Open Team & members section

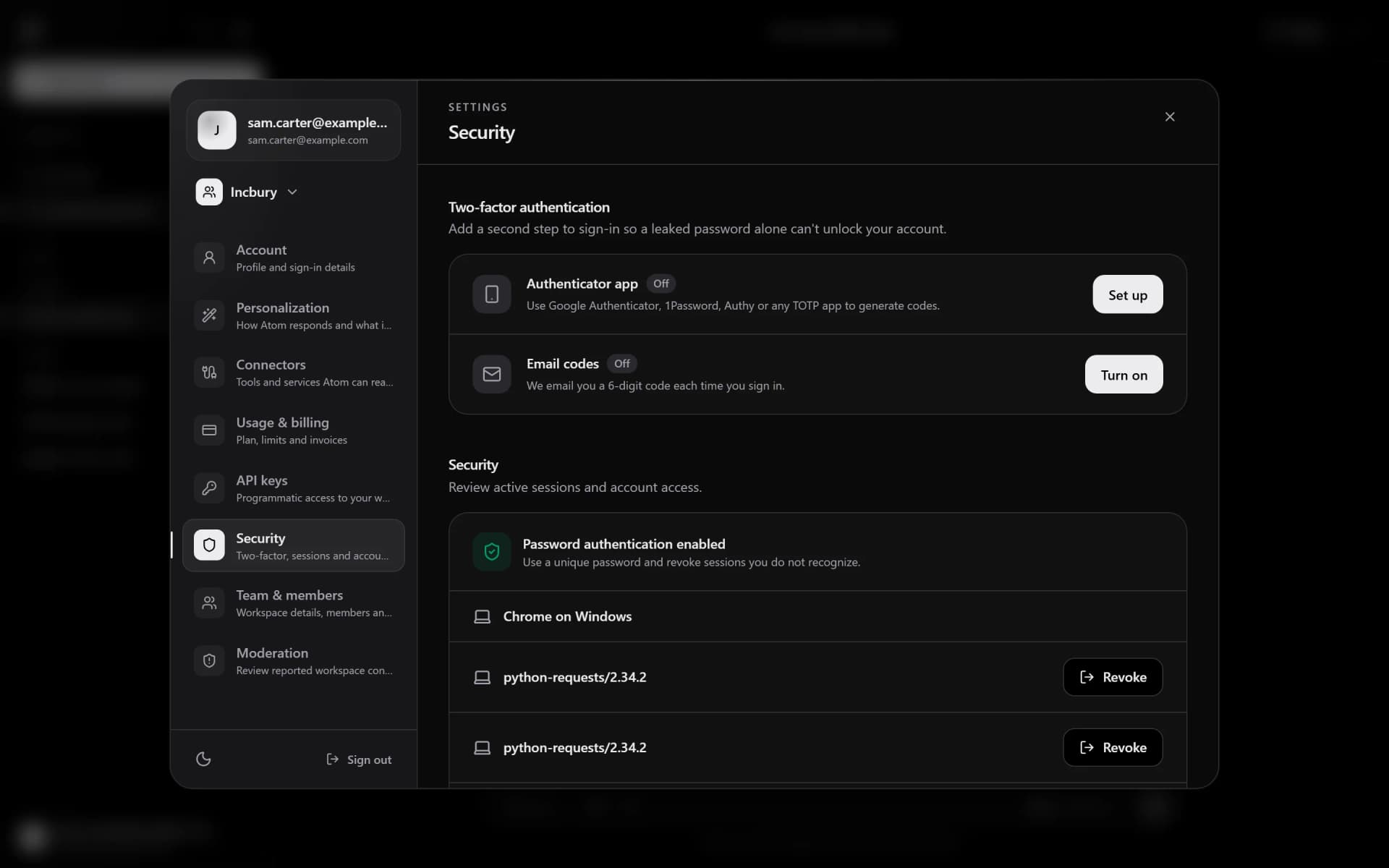294,603
